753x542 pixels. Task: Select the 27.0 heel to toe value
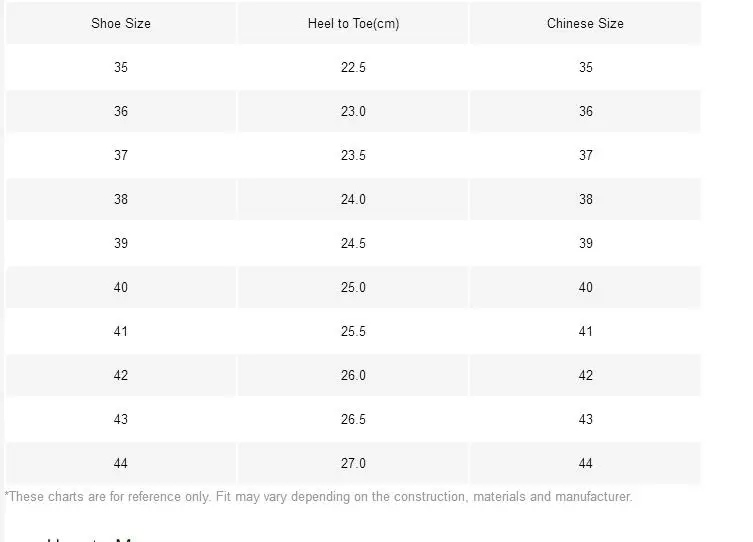353,463
